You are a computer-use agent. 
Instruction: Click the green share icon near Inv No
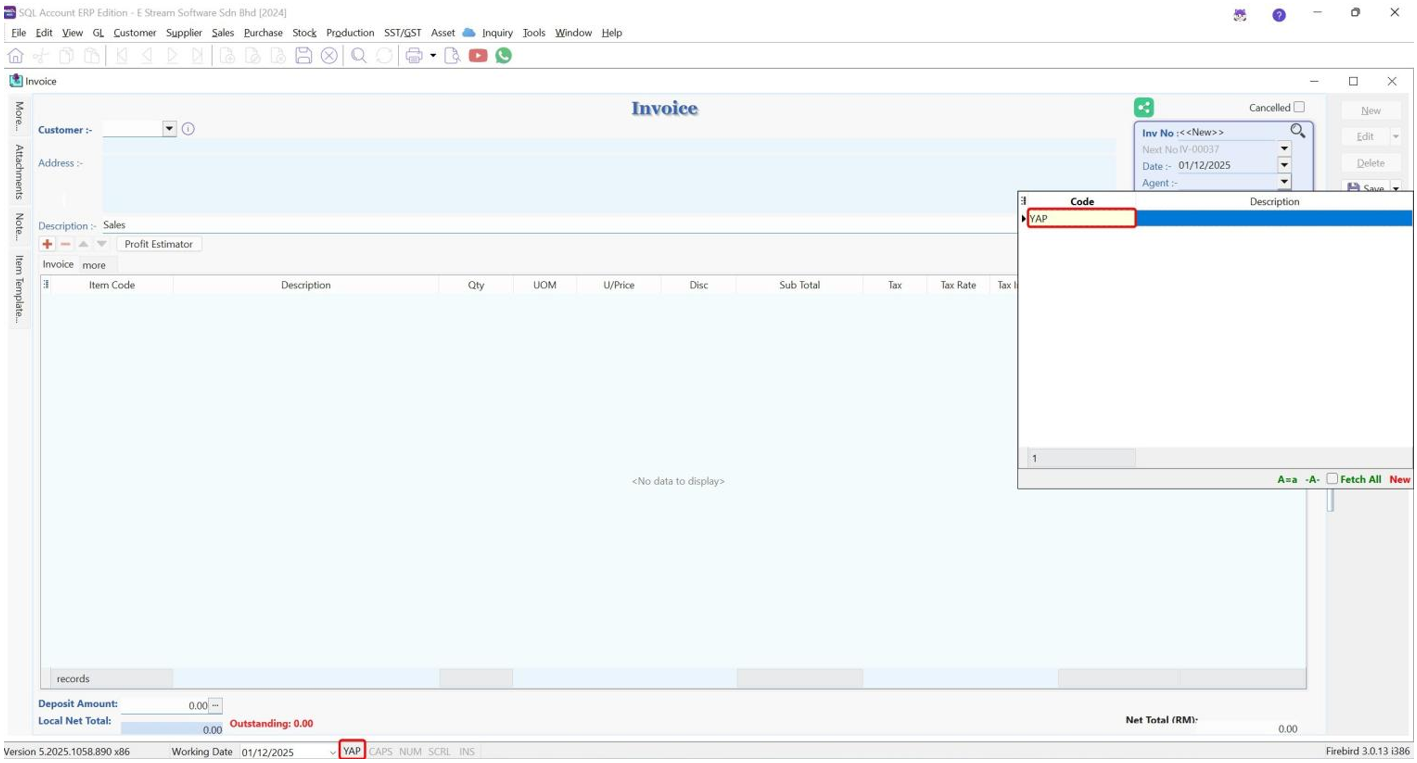(1146, 106)
